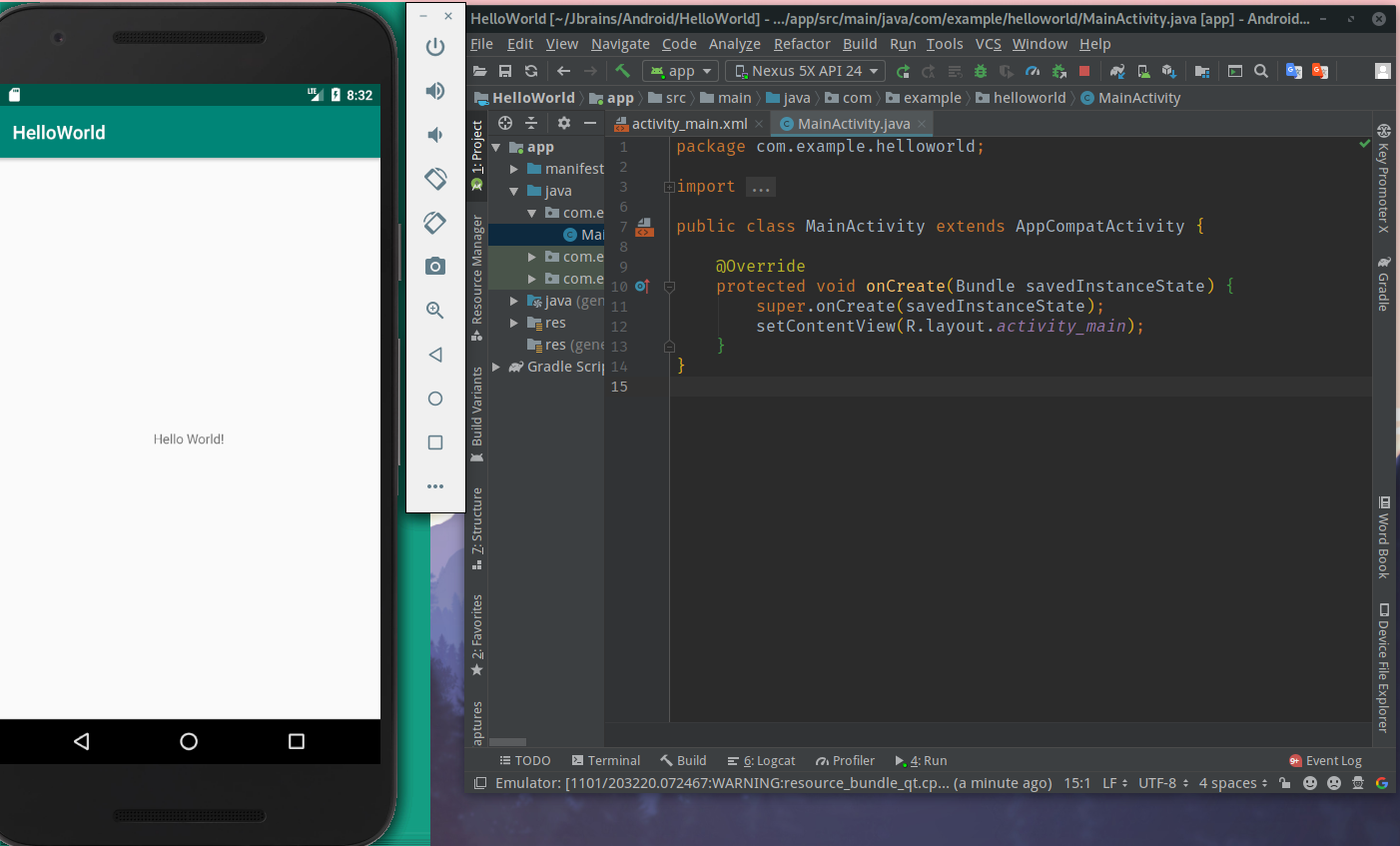
Task: Click the layout file gutter icon on line 7
Action: point(644,228)
